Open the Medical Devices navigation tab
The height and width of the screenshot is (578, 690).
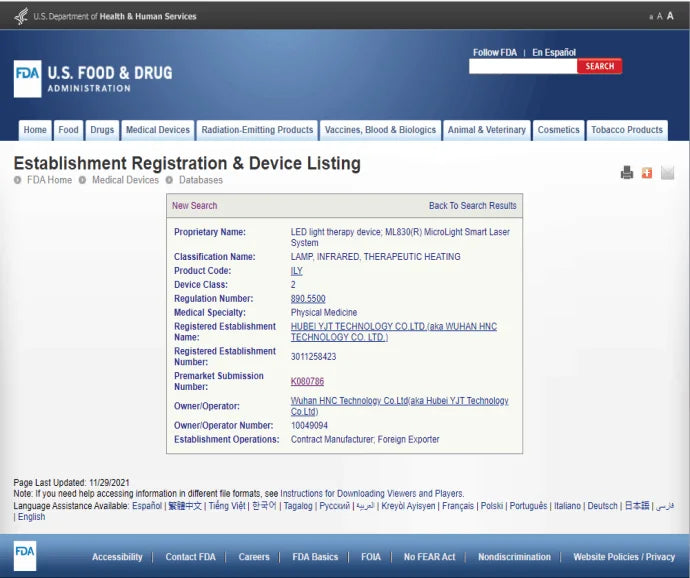pos(157,130)
